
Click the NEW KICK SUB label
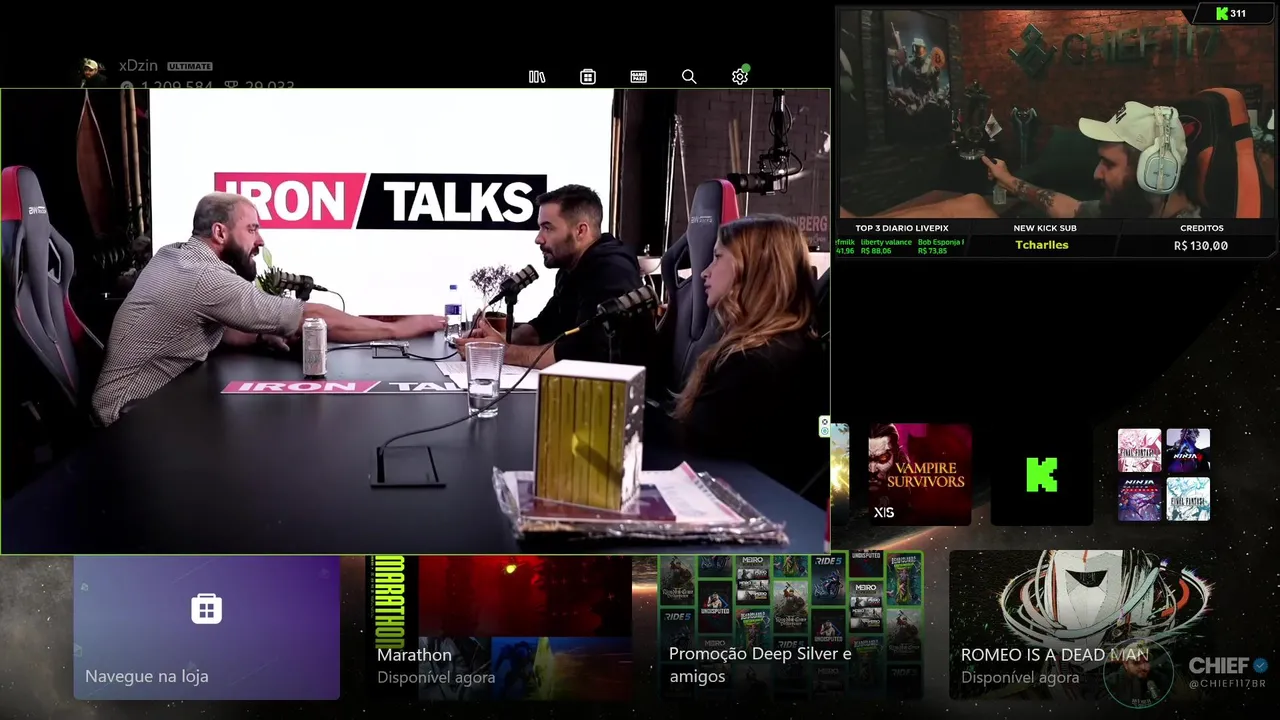pyautogui.click(x=1045, y=228)
